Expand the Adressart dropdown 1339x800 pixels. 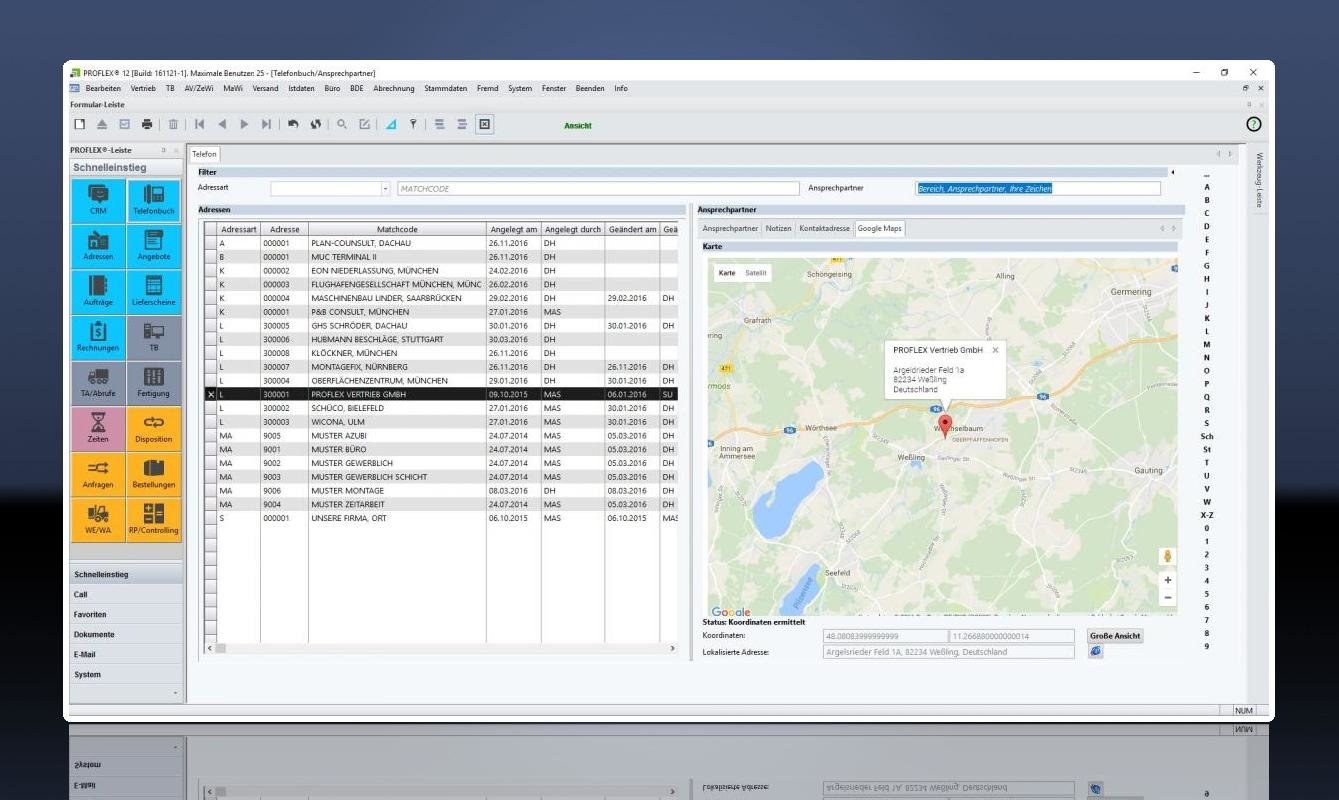click(x=385, y=188)
